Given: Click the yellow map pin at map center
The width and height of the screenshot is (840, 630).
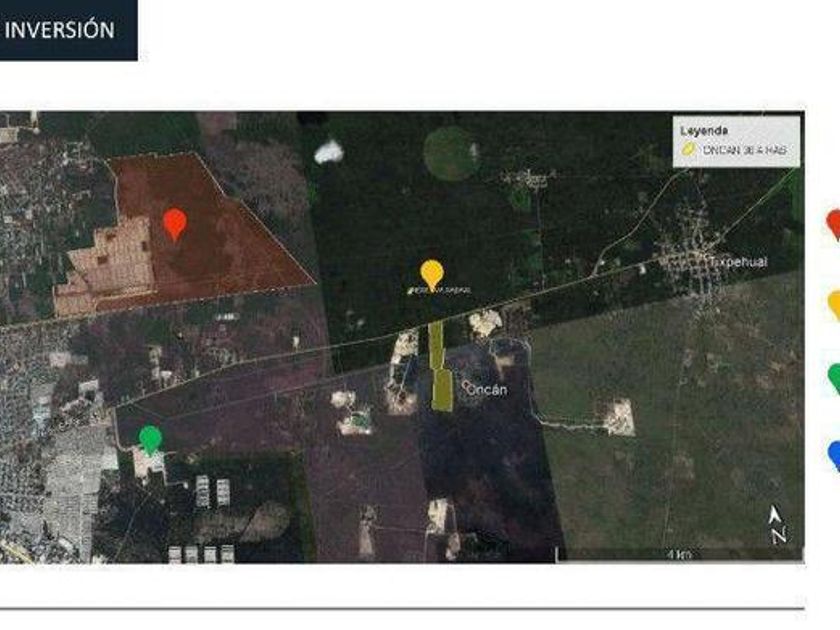Looking at the screenshot, I should (432, 274).
